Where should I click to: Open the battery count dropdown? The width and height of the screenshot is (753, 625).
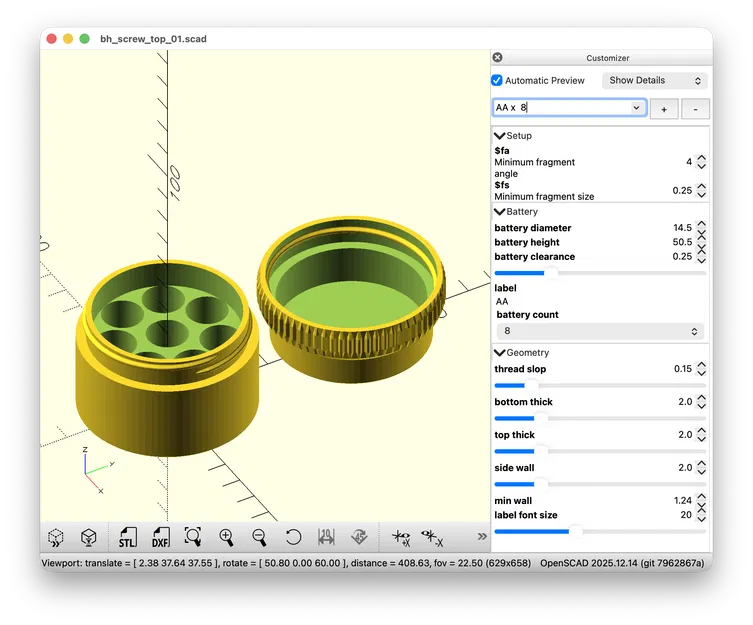[x=599, y=331]
